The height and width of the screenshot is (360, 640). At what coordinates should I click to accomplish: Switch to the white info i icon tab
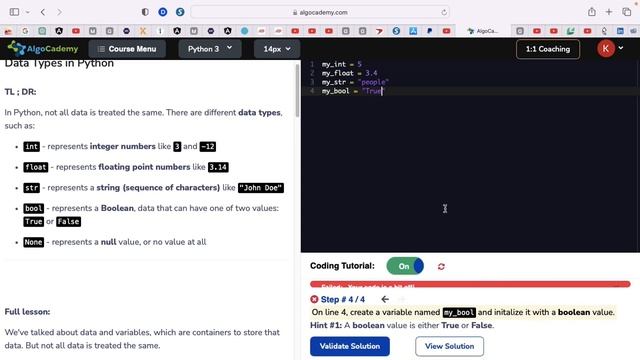[160, 31]
